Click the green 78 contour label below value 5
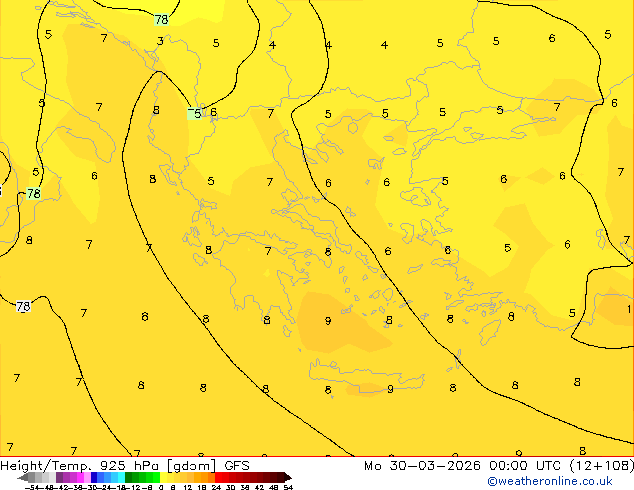The image size is (634, 490). 34,194
